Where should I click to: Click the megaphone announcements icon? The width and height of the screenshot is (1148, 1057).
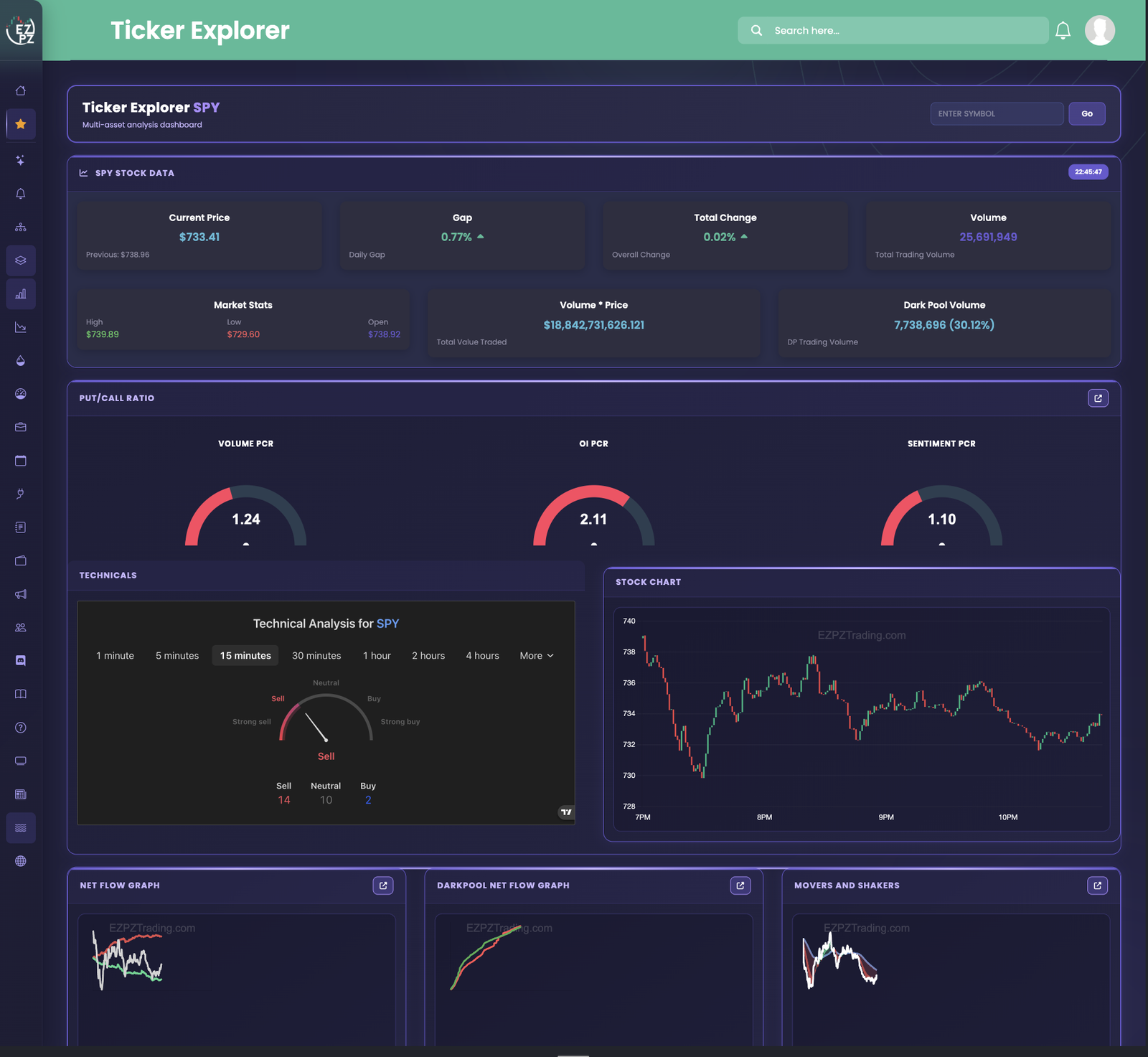[x=21, y=594]
